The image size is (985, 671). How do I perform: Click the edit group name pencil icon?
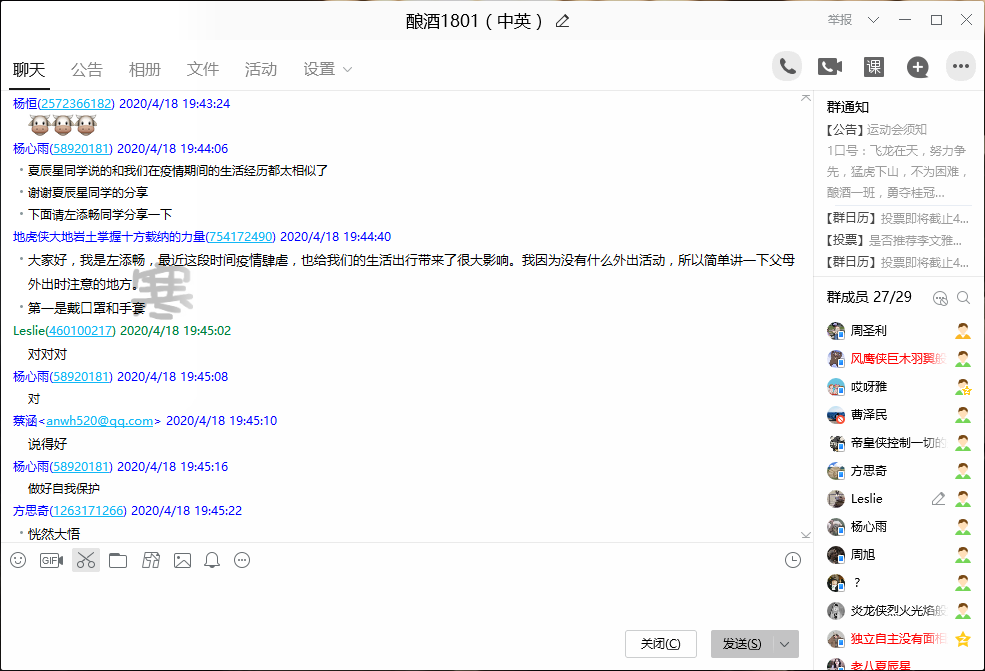[x=562, y=21]
